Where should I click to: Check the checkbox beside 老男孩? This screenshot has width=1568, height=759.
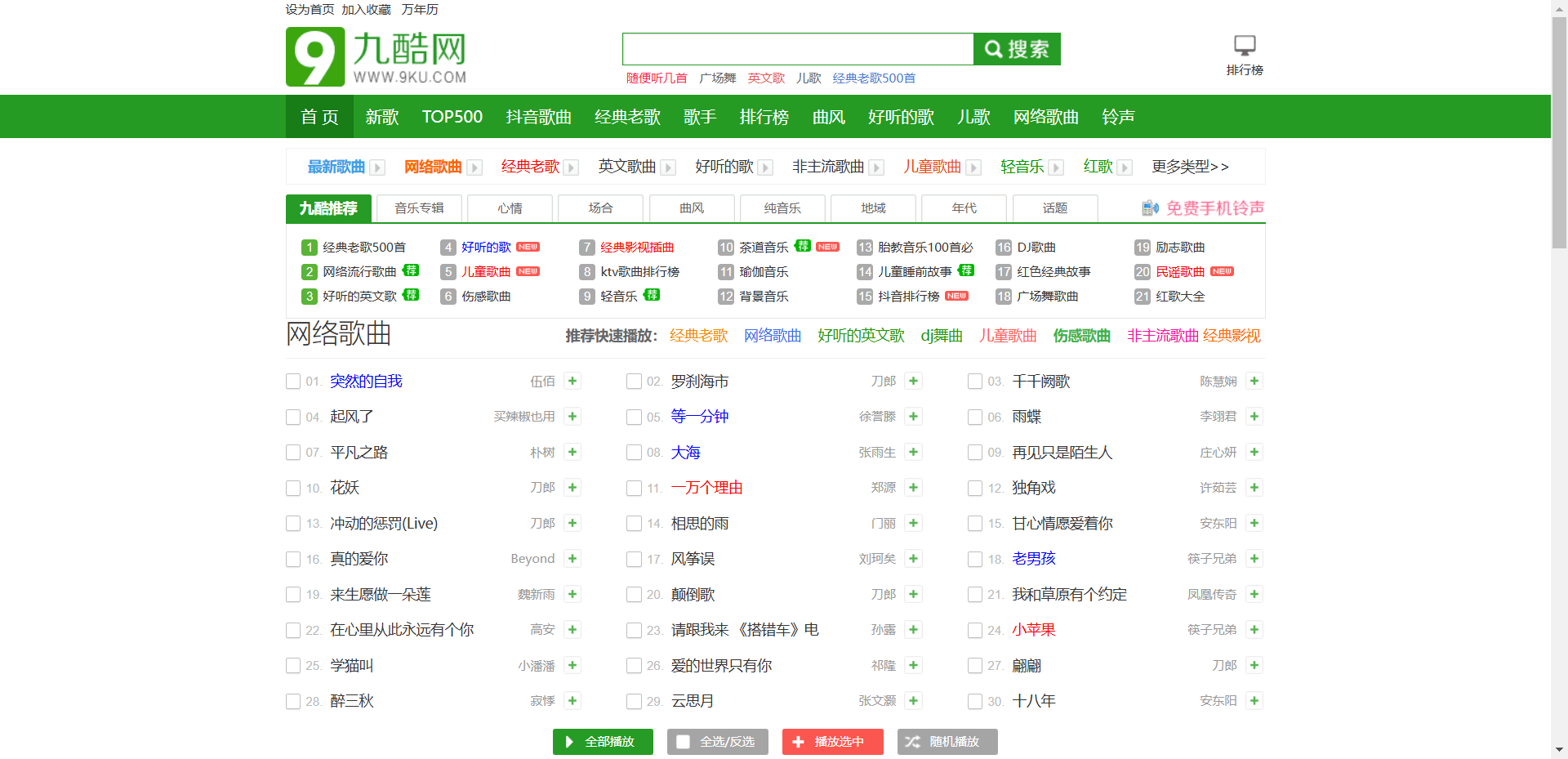tap(974, 559)
